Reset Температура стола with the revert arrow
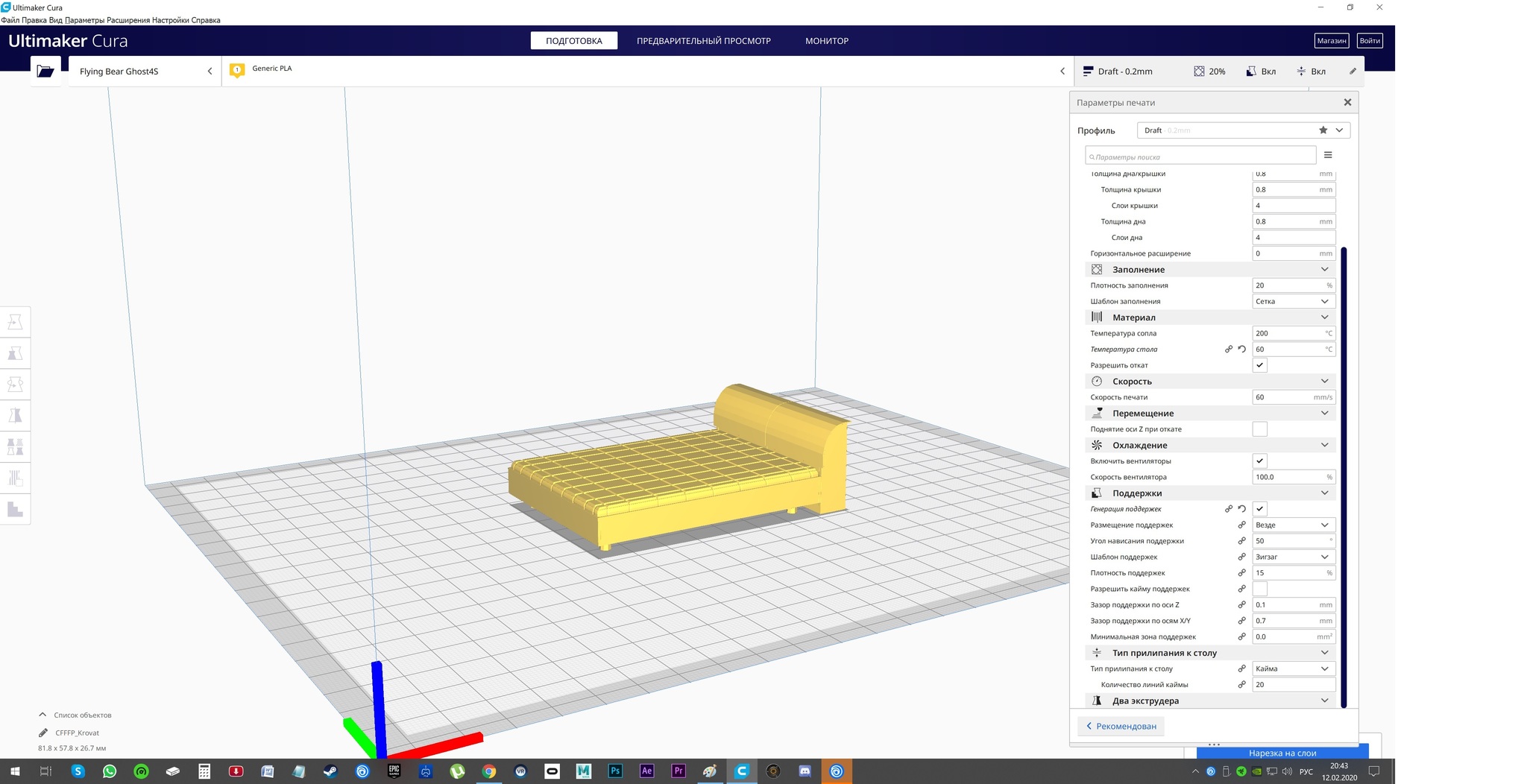This screenshot has width=1527, height=784. click(x=1242, y=349)
